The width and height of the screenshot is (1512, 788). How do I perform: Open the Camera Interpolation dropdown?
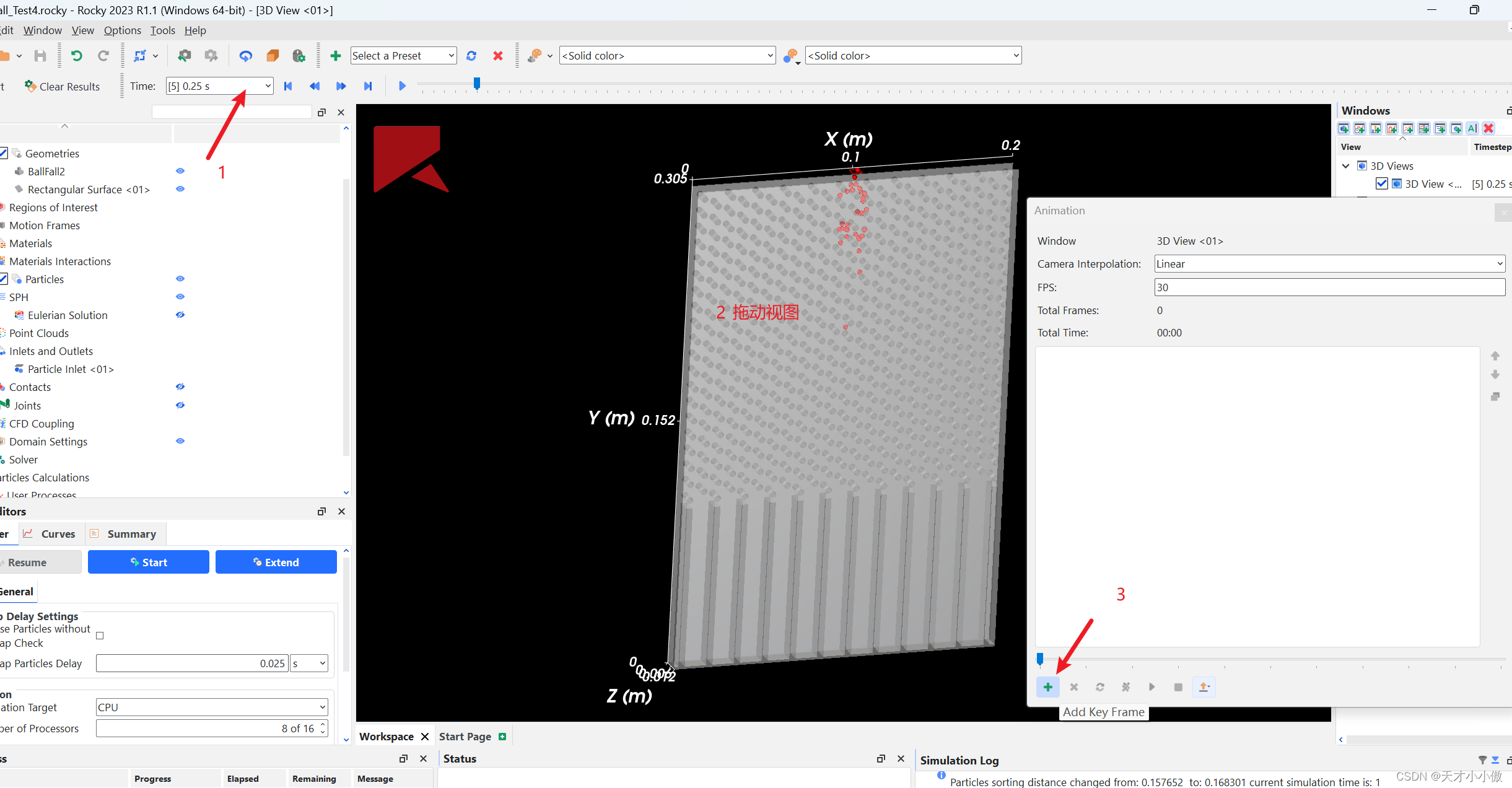click(1329, 264)
